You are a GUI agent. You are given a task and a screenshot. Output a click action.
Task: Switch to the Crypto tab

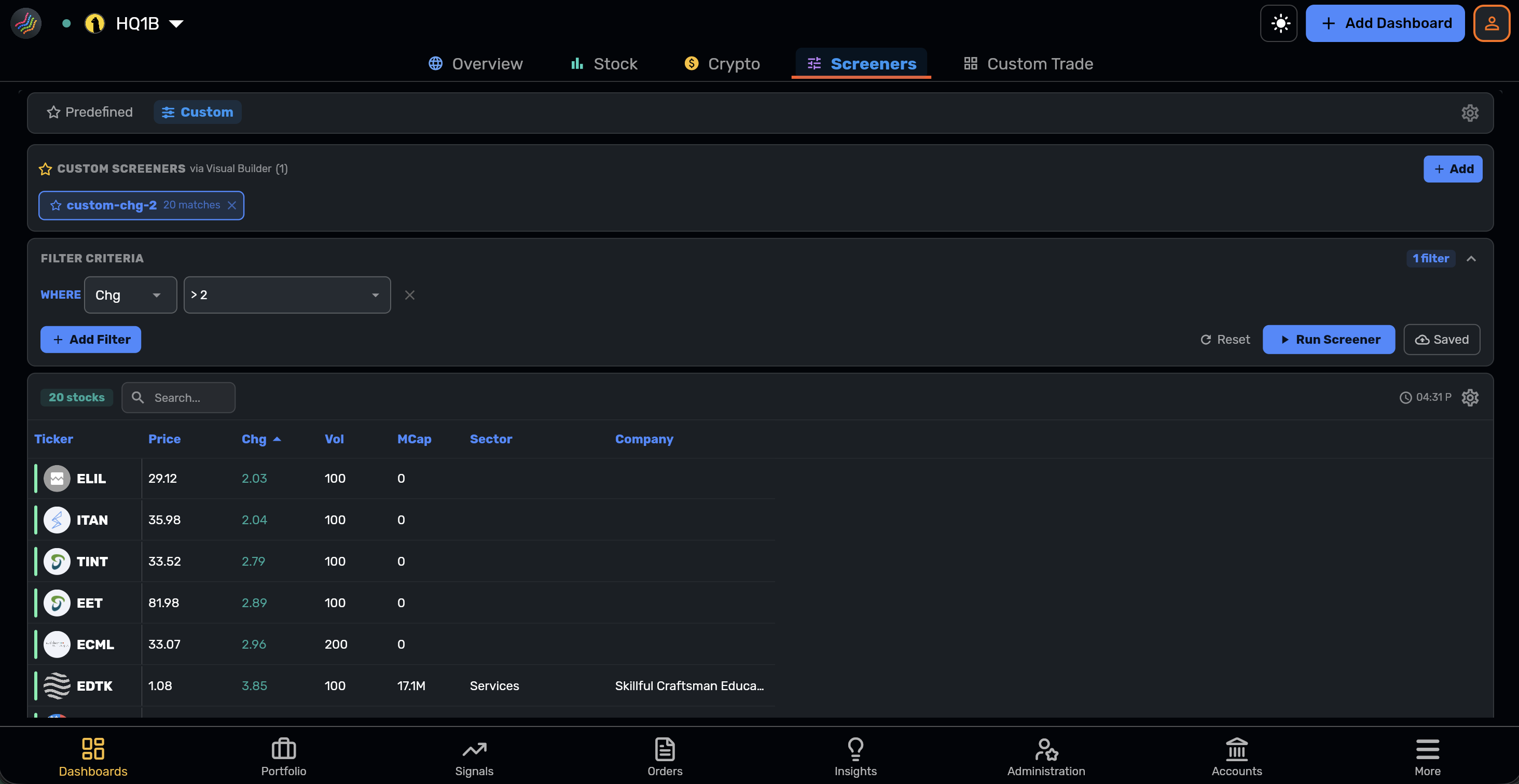click(721, 64)
